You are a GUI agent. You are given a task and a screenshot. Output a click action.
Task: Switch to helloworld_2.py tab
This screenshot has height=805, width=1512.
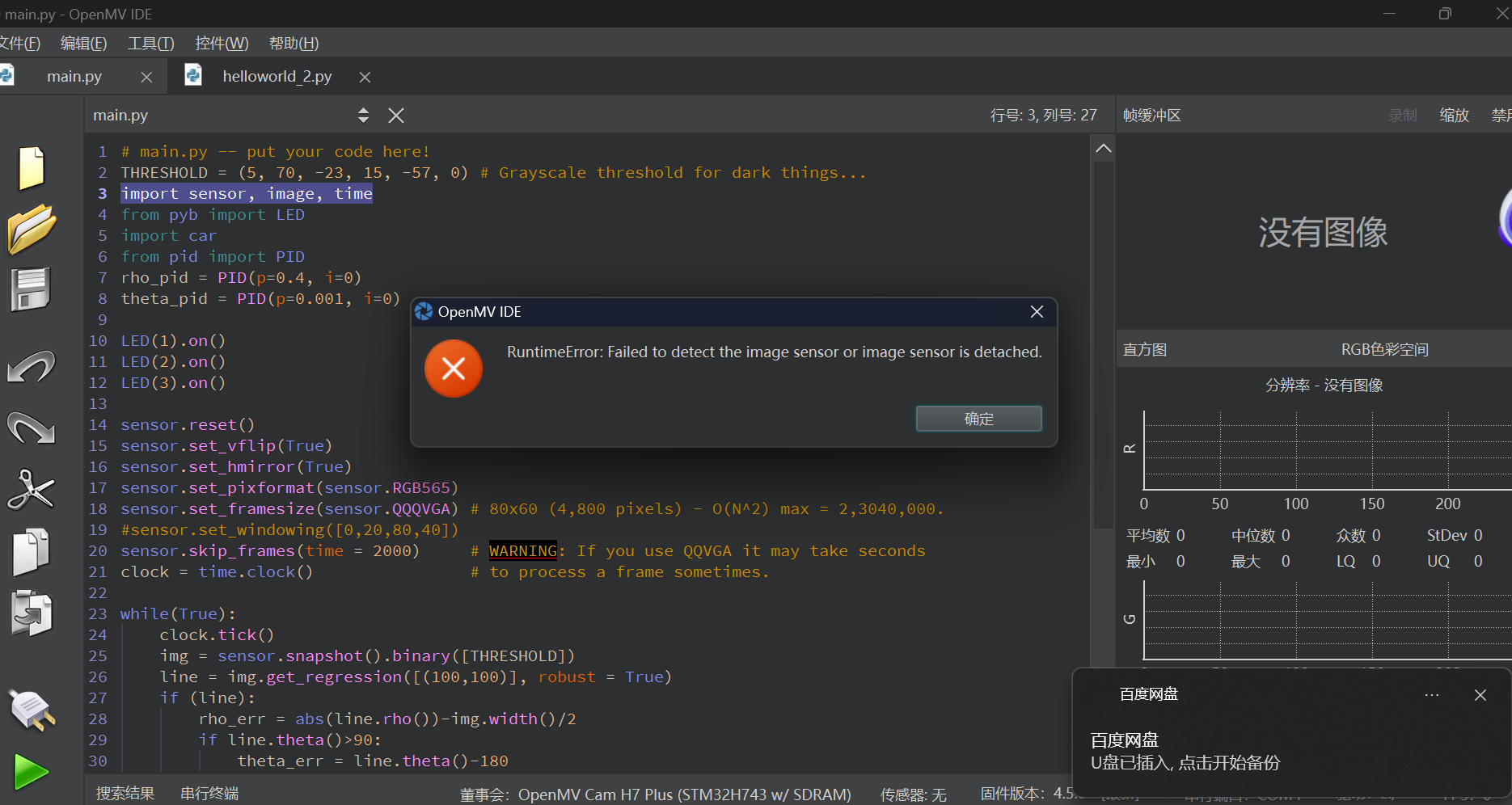(277, 76)
